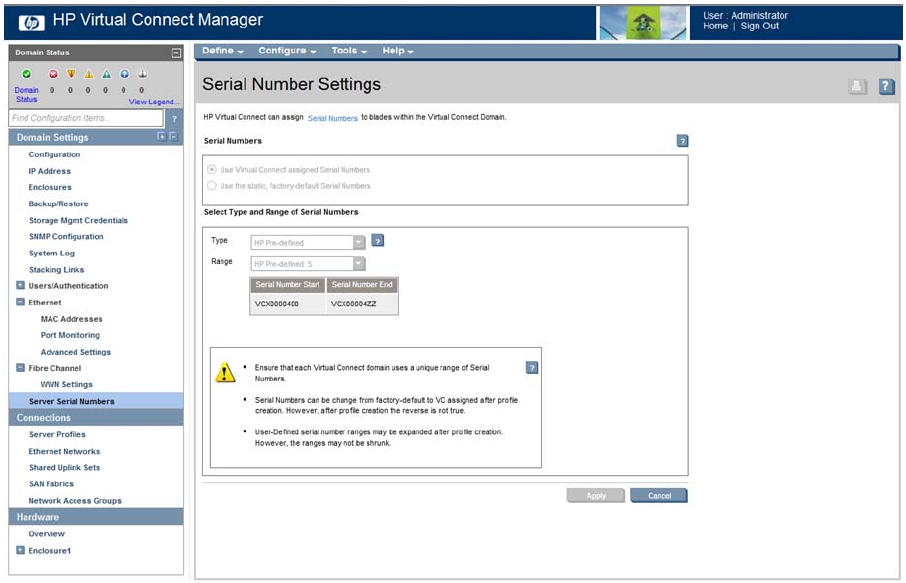The height and width of the screenshot is (583, 906).
Task: Open the Configure menu
Action: pyautogui.click(x=286, y=51)
